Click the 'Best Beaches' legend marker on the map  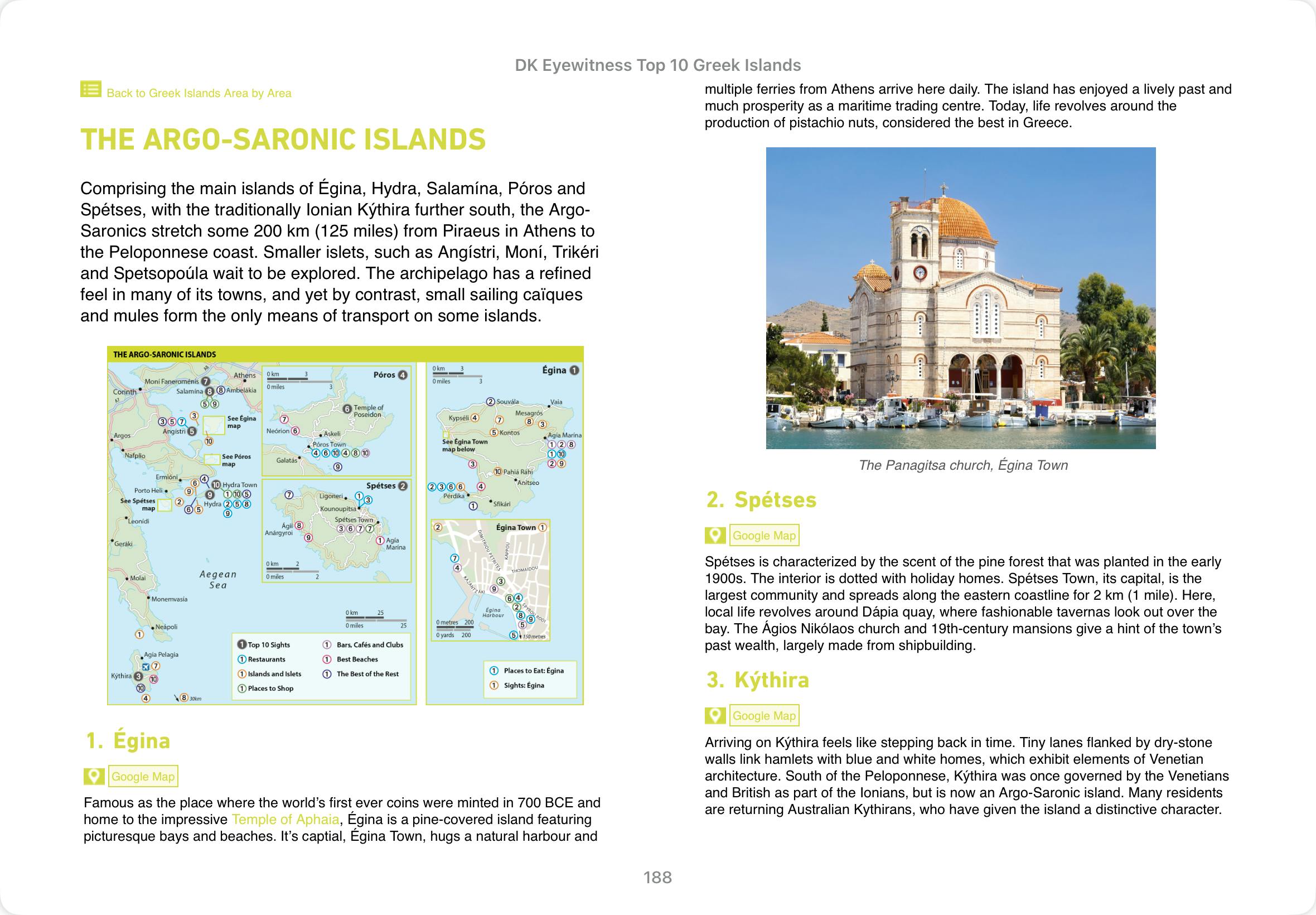(x=327, y=659)
